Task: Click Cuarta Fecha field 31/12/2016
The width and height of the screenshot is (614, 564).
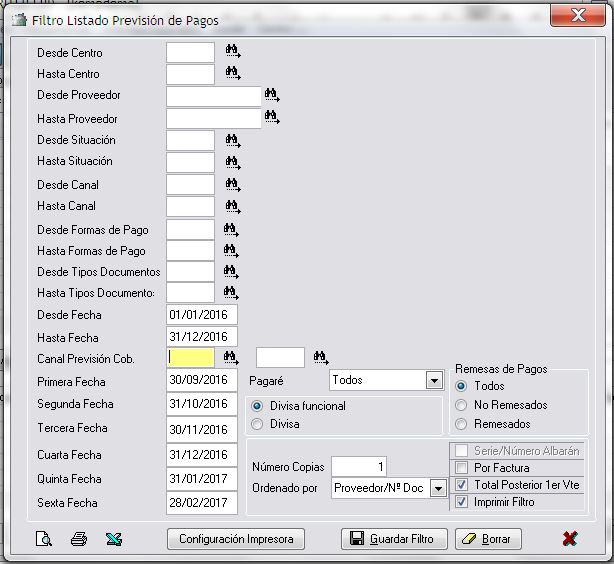Action: pos(202,455)
